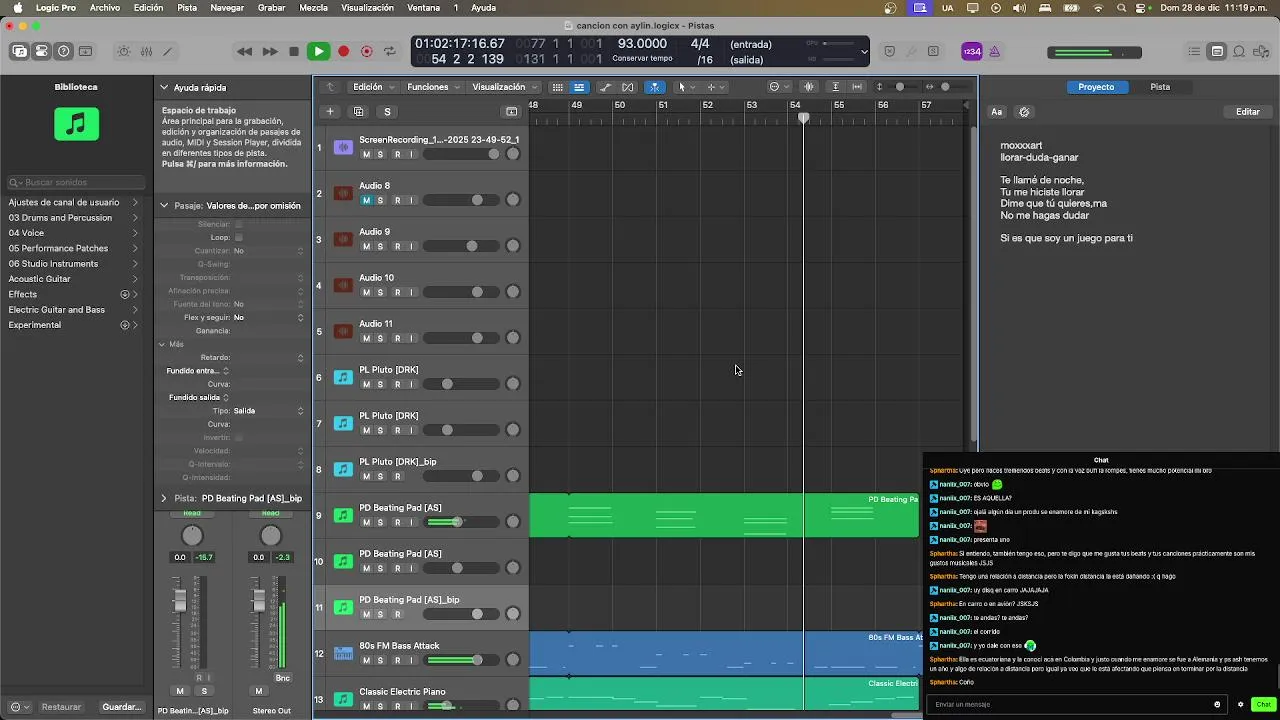Viewport: 1280px width, 720px height.
Task: Toggle input monitoring on Audio 11
Action: pos(411,338)
